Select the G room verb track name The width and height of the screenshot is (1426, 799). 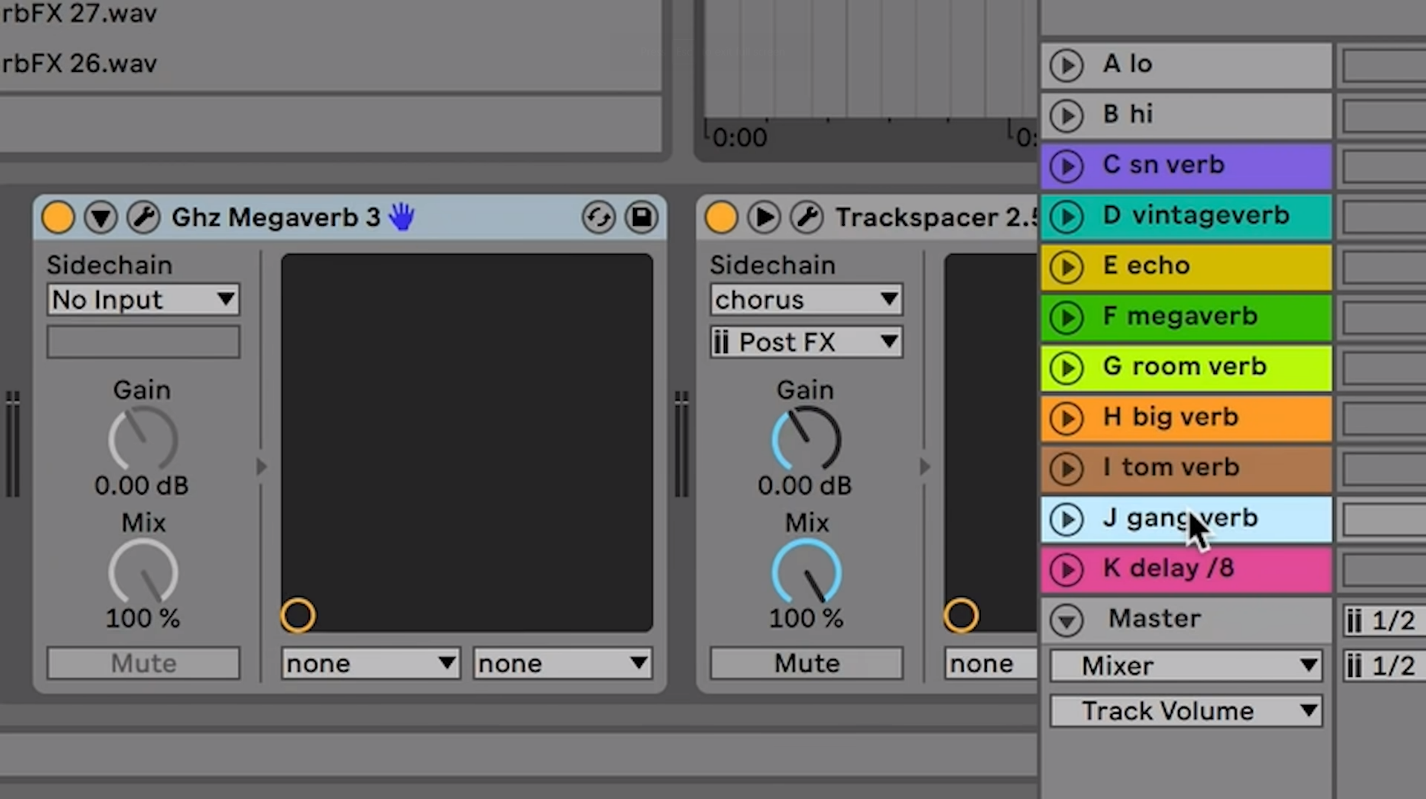1185,366
